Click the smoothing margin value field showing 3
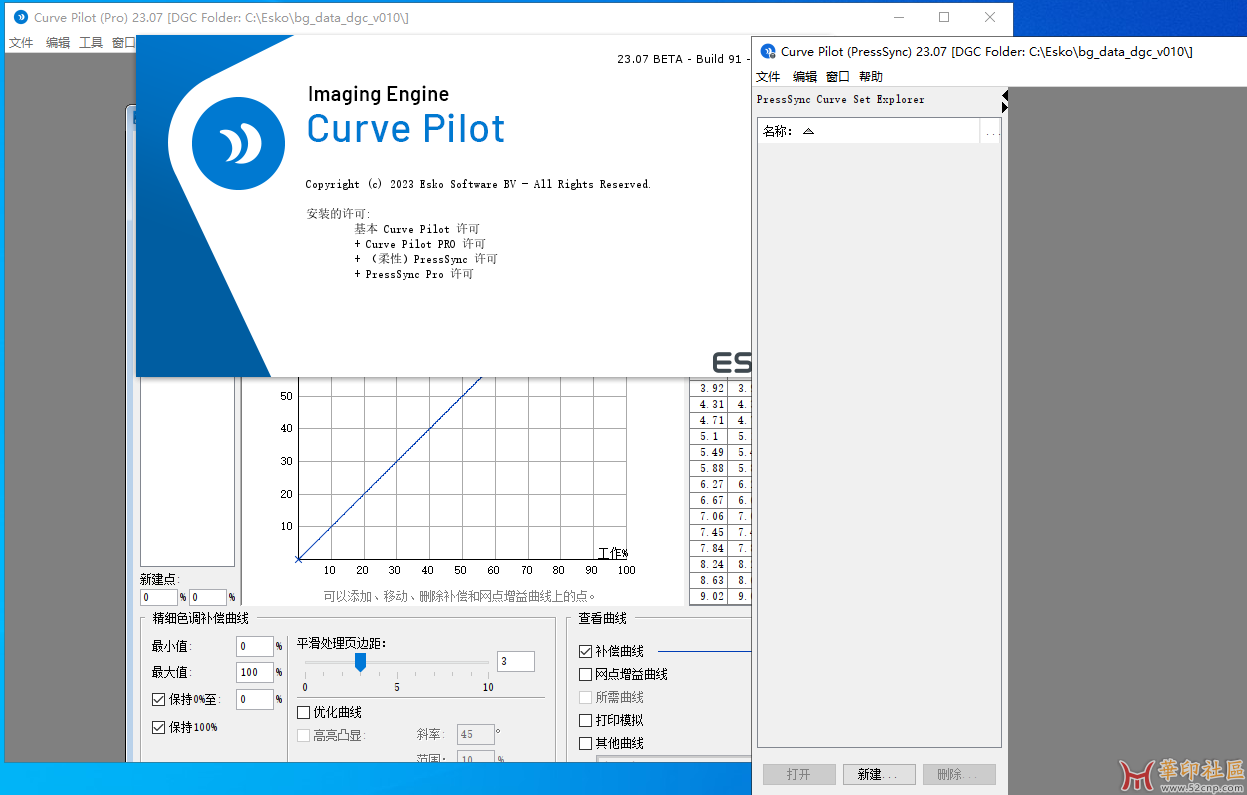The height and width of the screenshot is (795, 1247). pyautogui.click(x=516, y=661)
